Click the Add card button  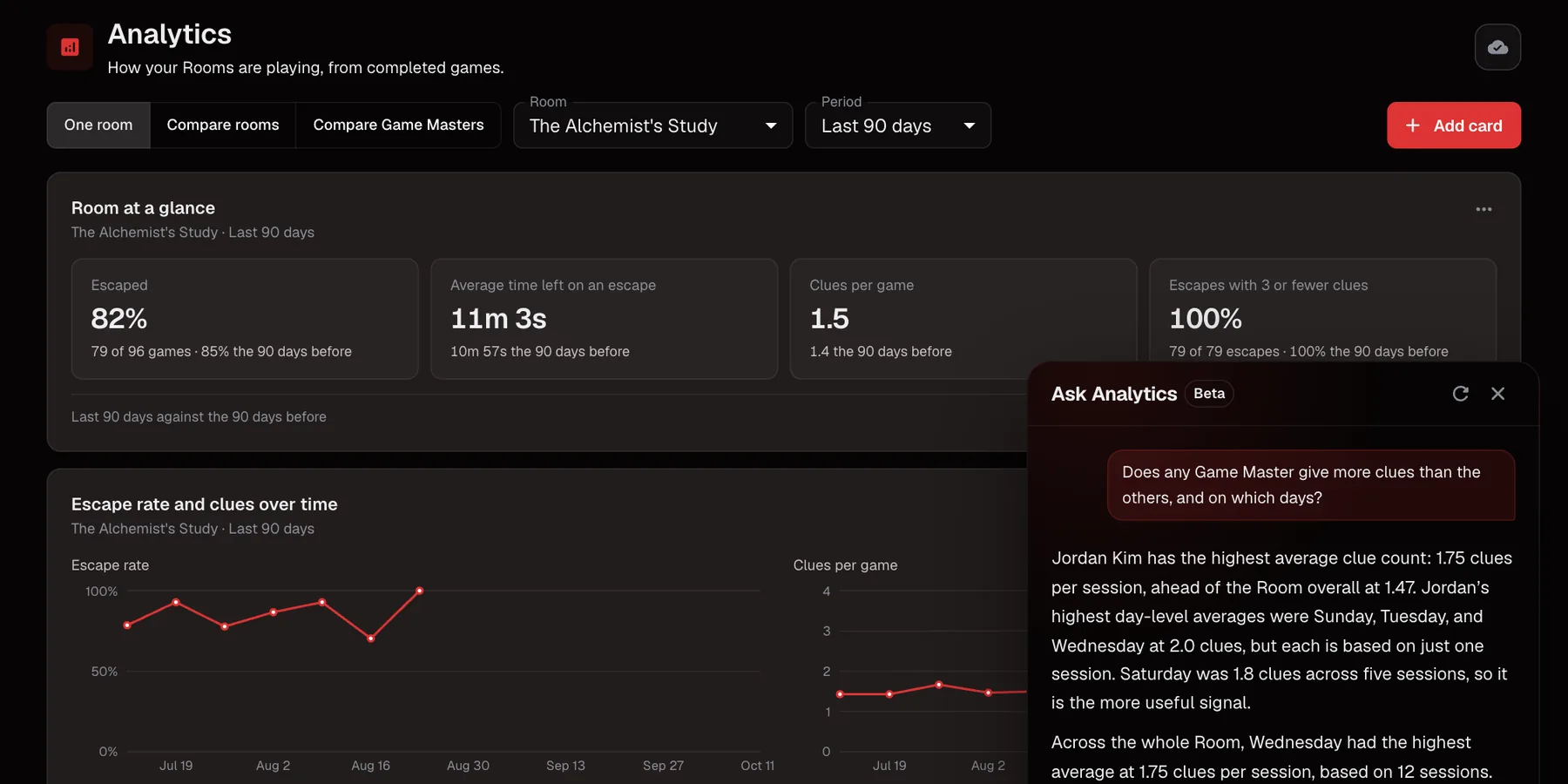pyautogui.click(x=1454, y=125)
